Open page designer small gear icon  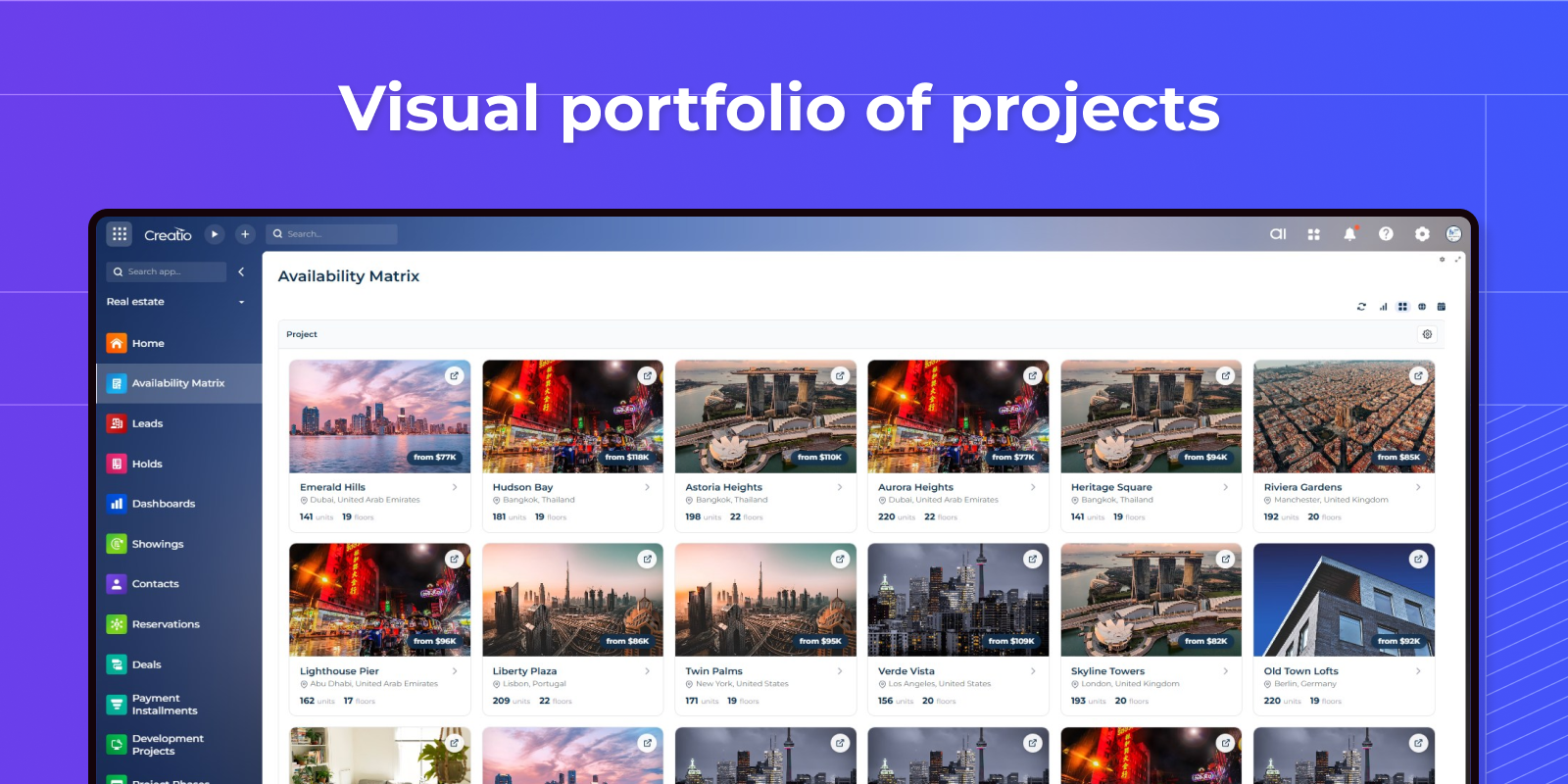coord(1442,260)
